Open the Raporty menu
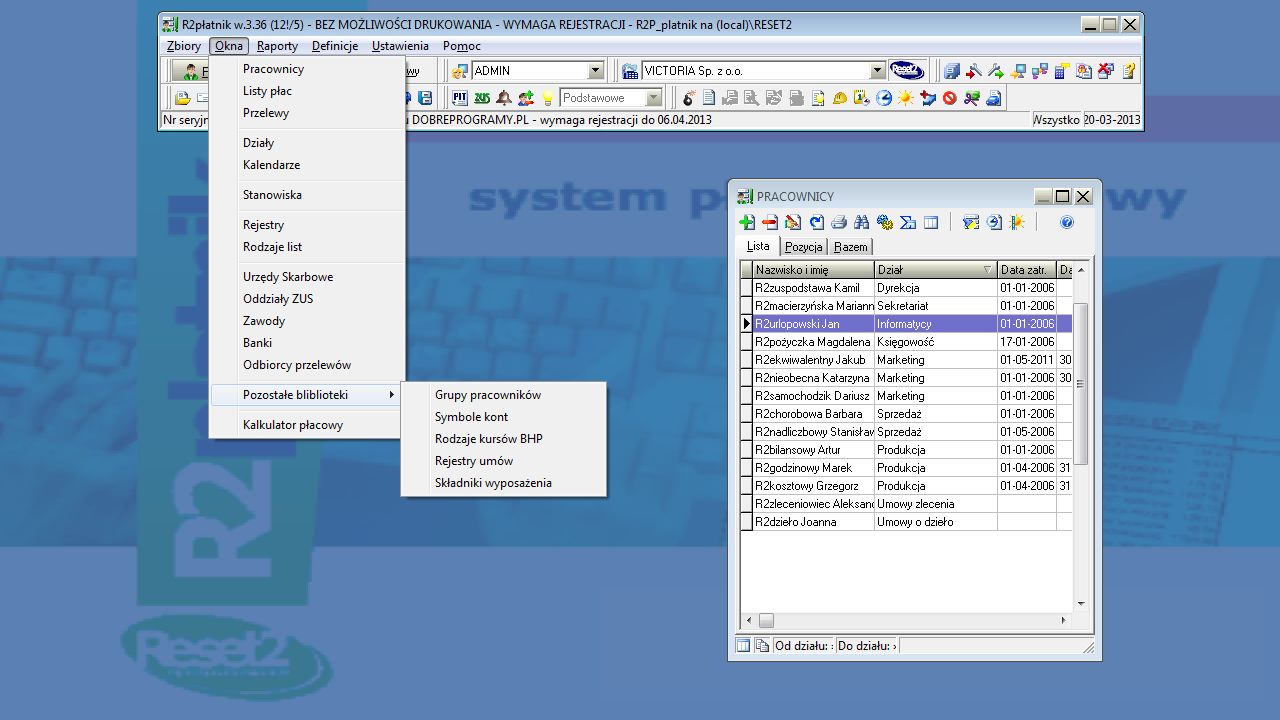 tap(277, 46)
